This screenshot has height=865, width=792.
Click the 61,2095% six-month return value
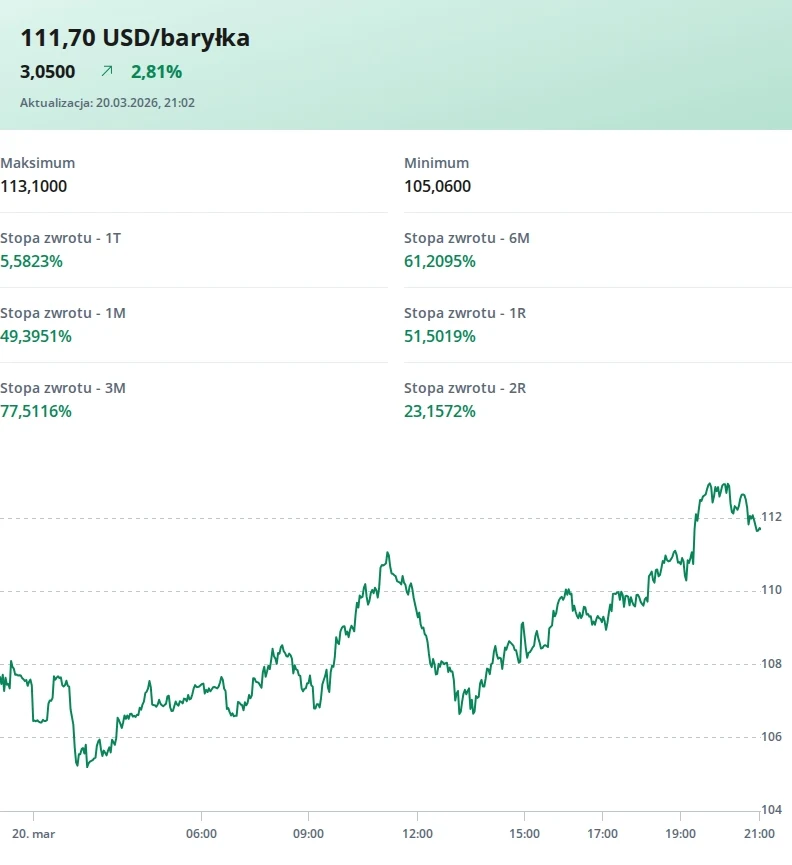click(440, 261)
